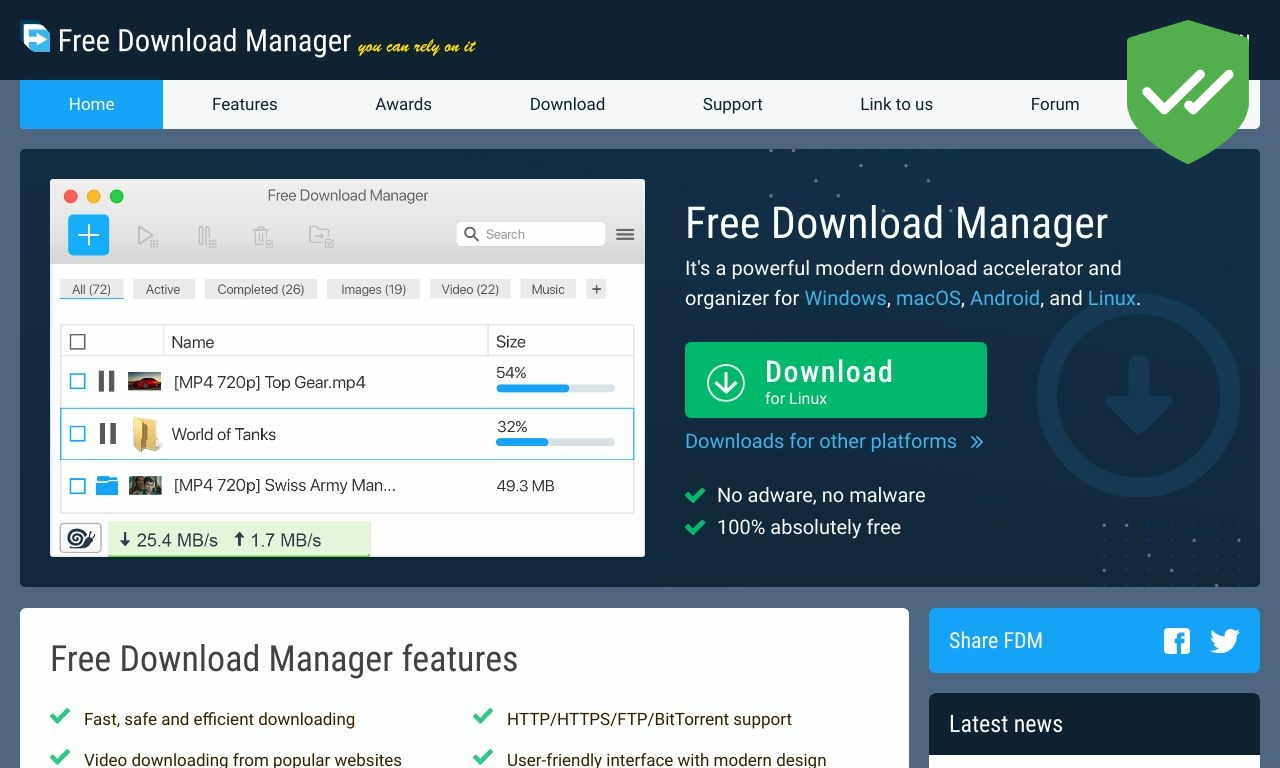The width and height of the screenshot is (1280, 768).
Task: Click the snail speed-limit icon
Action: tap(80, 539)
